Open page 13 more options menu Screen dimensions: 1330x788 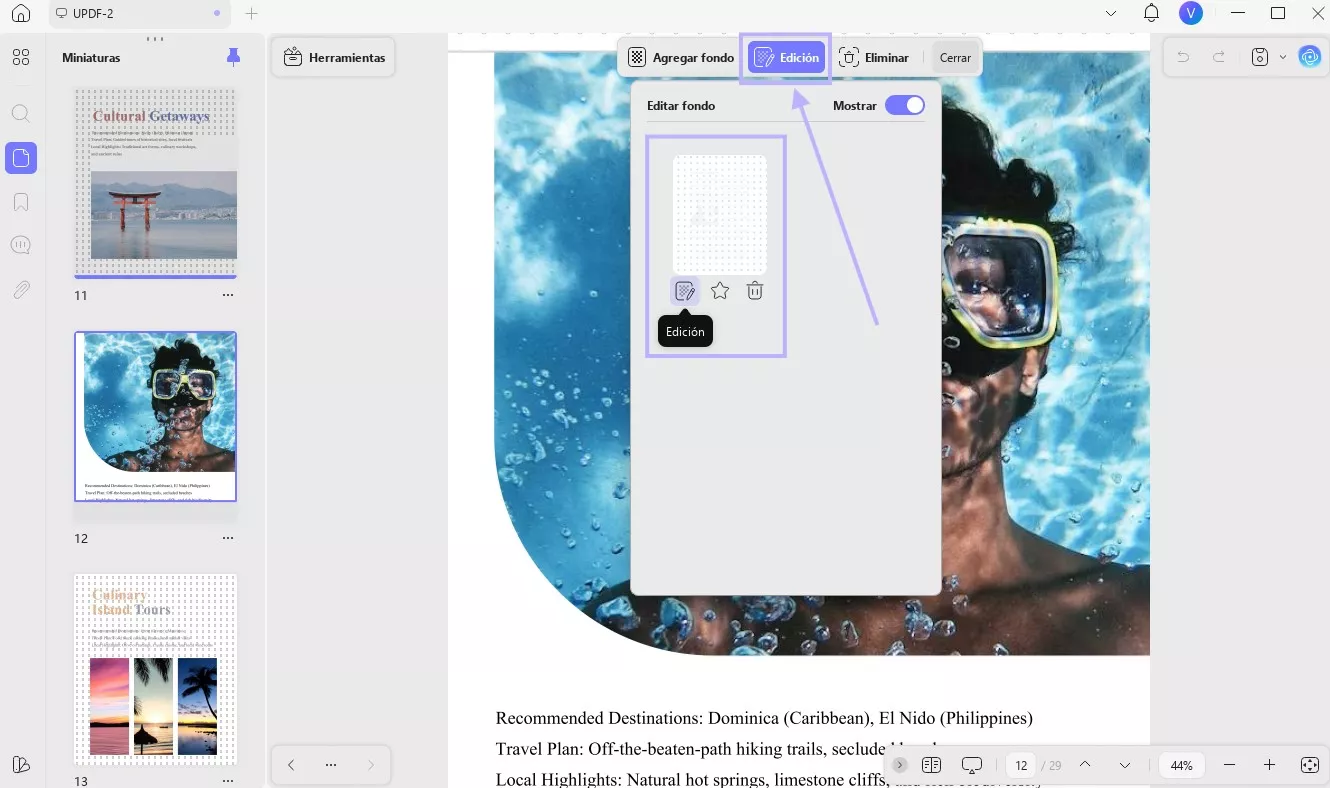228,780
